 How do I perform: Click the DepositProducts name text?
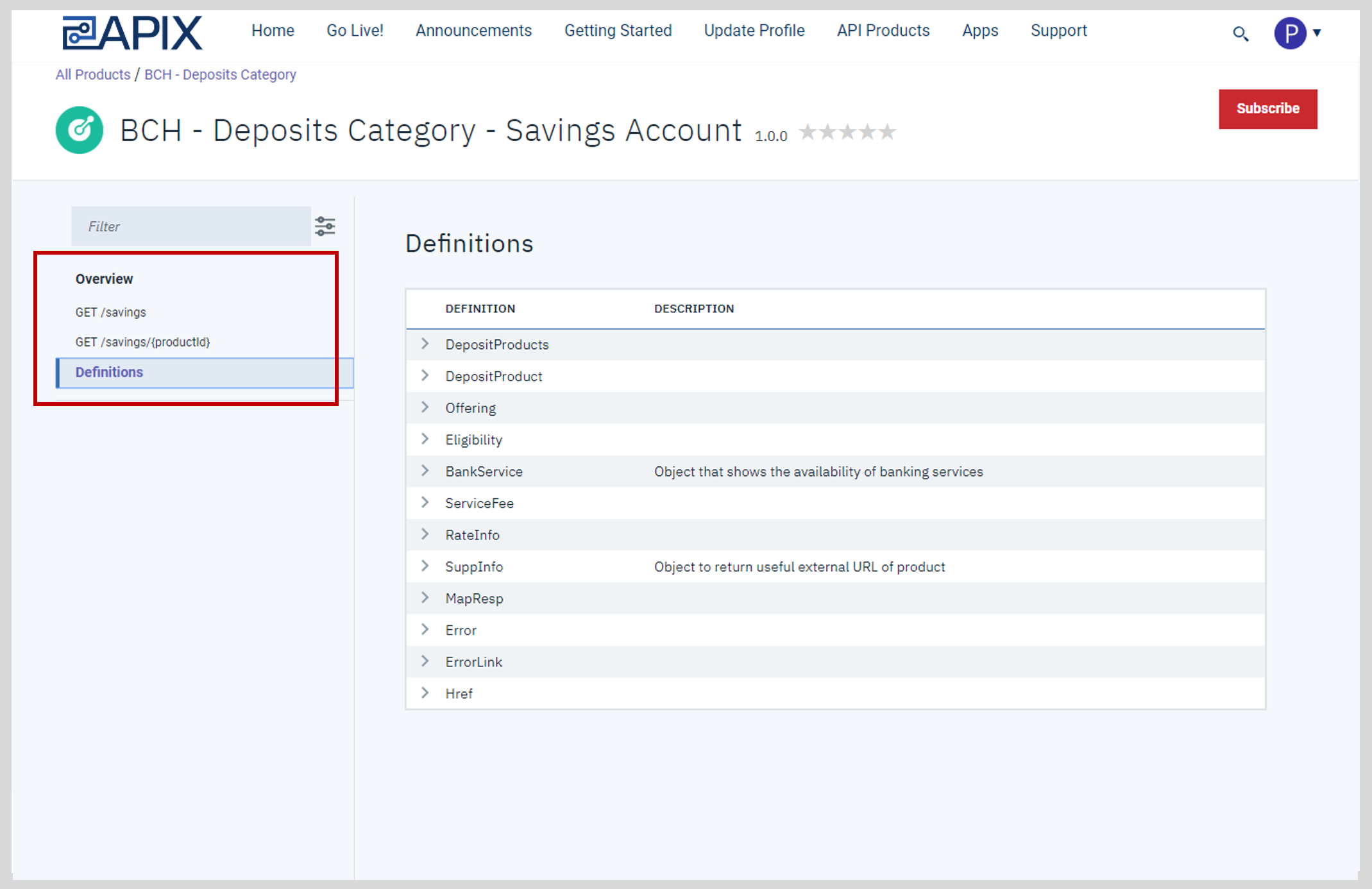click(497, 344)
